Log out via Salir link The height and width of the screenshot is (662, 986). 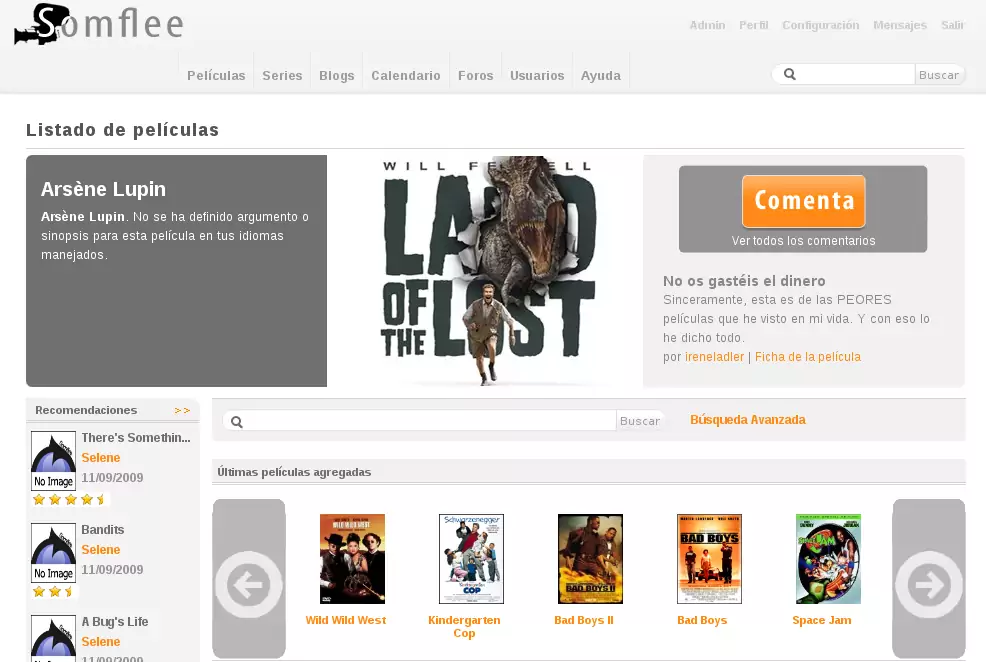point(952,25)
